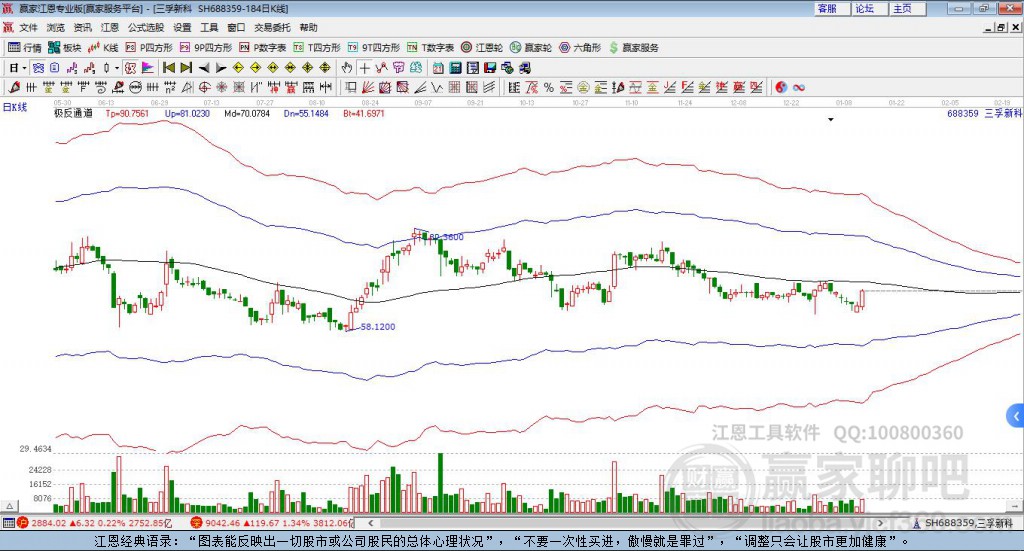This screenshot has height=551, width=1024.
Task: Select the percent % retracement tool
Action: [x=549, y=87]
